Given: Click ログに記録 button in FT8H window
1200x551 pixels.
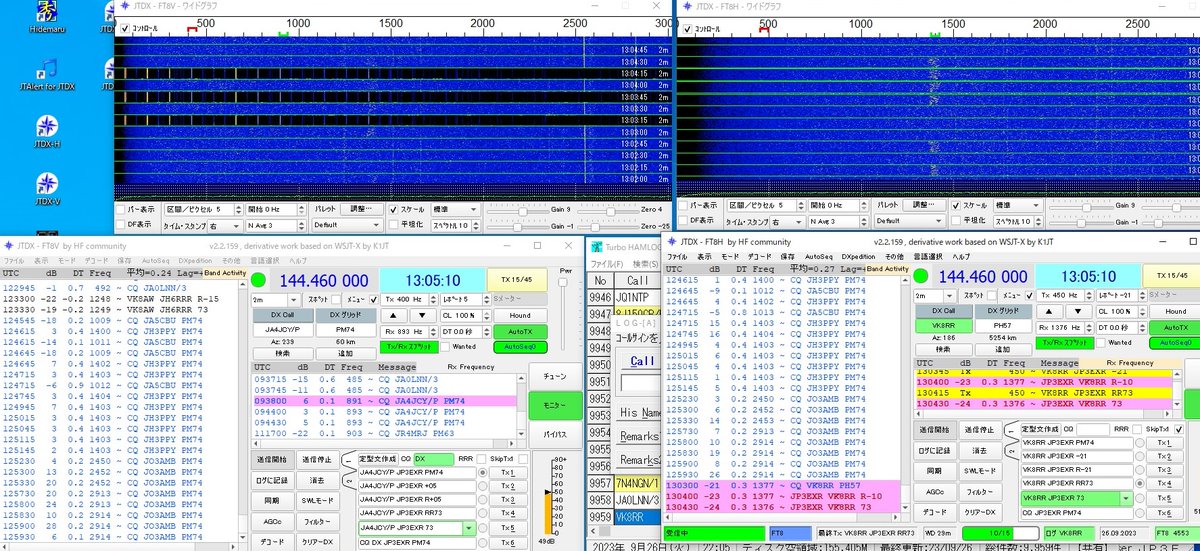Looking at the screenshot, I should click(933, 449).
